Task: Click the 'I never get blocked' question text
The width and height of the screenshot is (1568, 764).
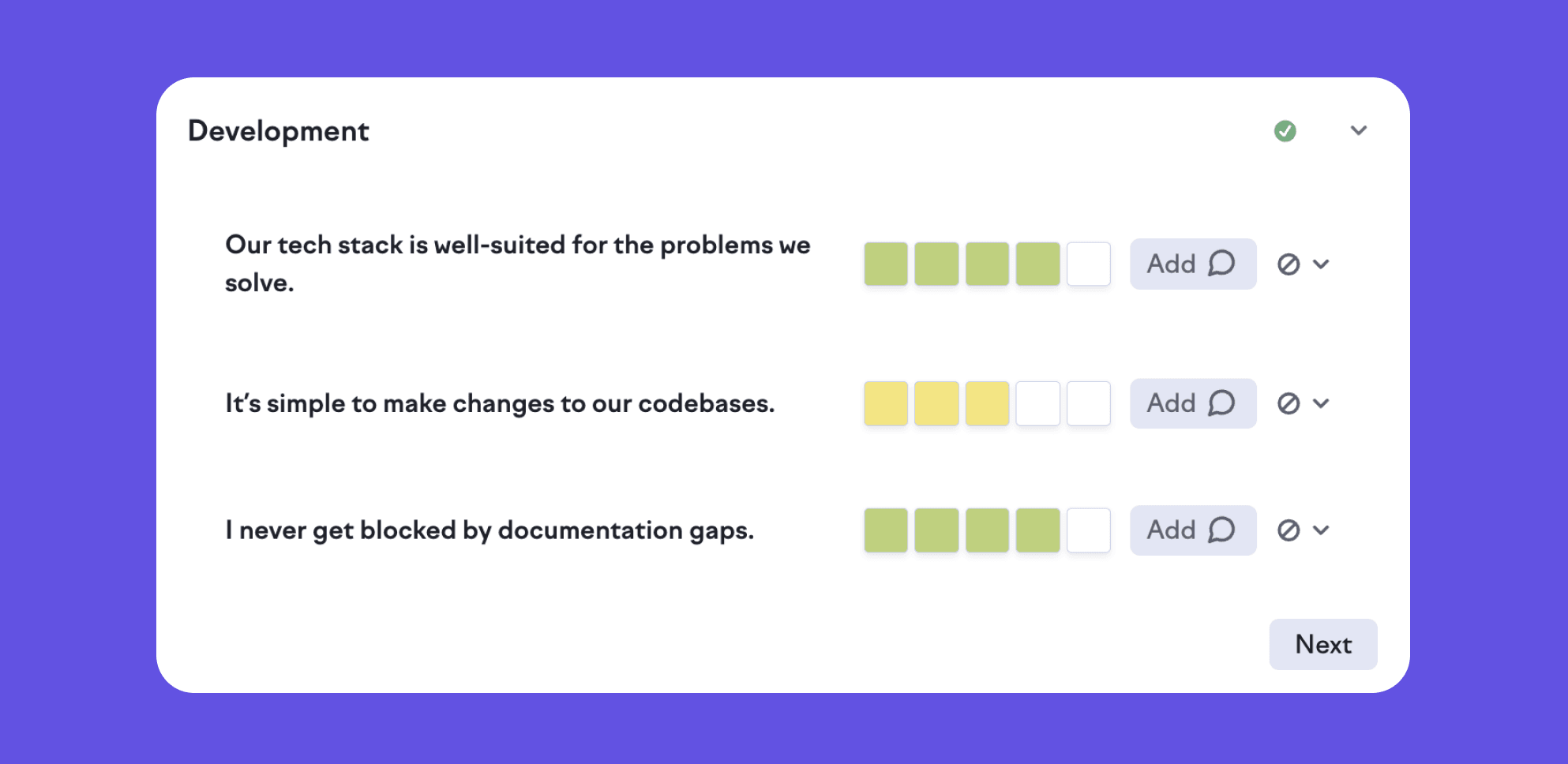Action: tap(490, 530)
